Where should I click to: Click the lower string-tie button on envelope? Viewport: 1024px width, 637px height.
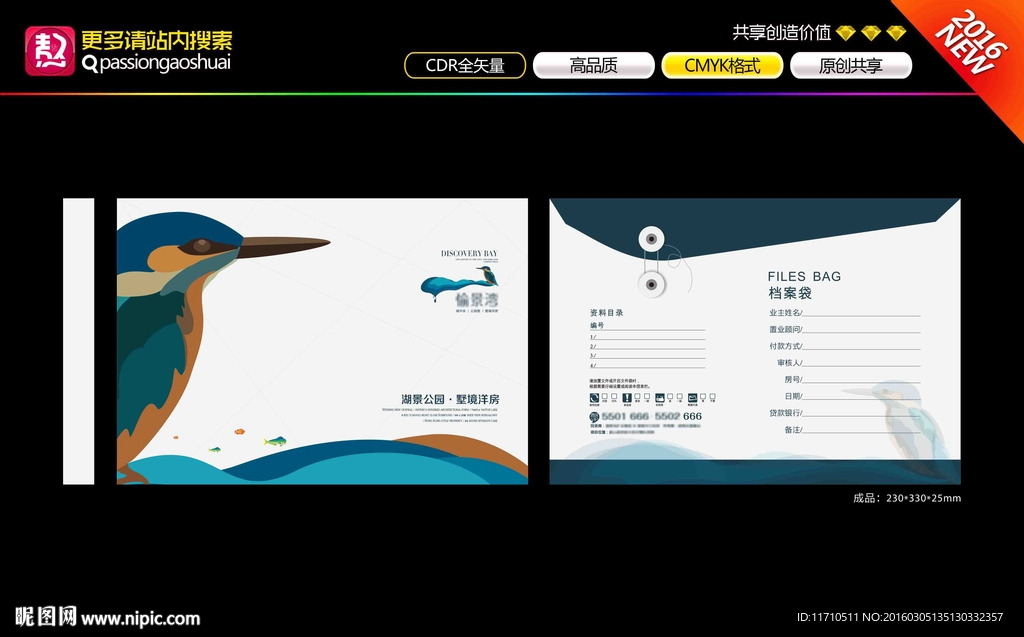(651, 284)
